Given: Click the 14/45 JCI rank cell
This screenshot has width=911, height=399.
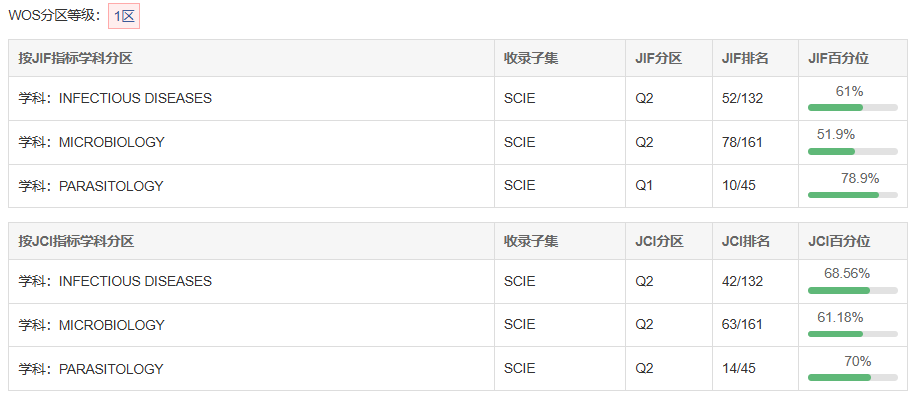Looking at the screenshot, I should (755, 369).
